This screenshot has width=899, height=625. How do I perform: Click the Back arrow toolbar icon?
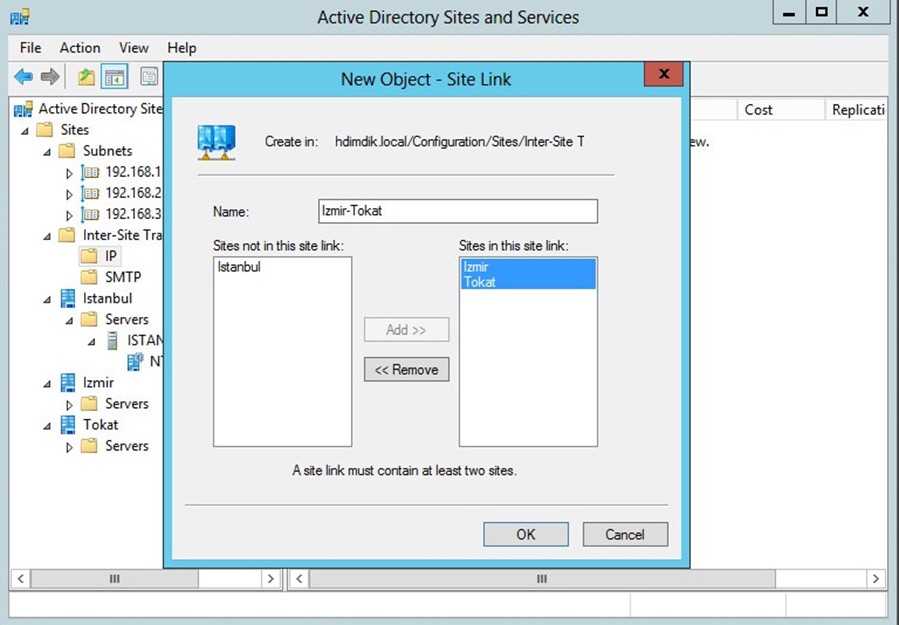click(24, 76)
